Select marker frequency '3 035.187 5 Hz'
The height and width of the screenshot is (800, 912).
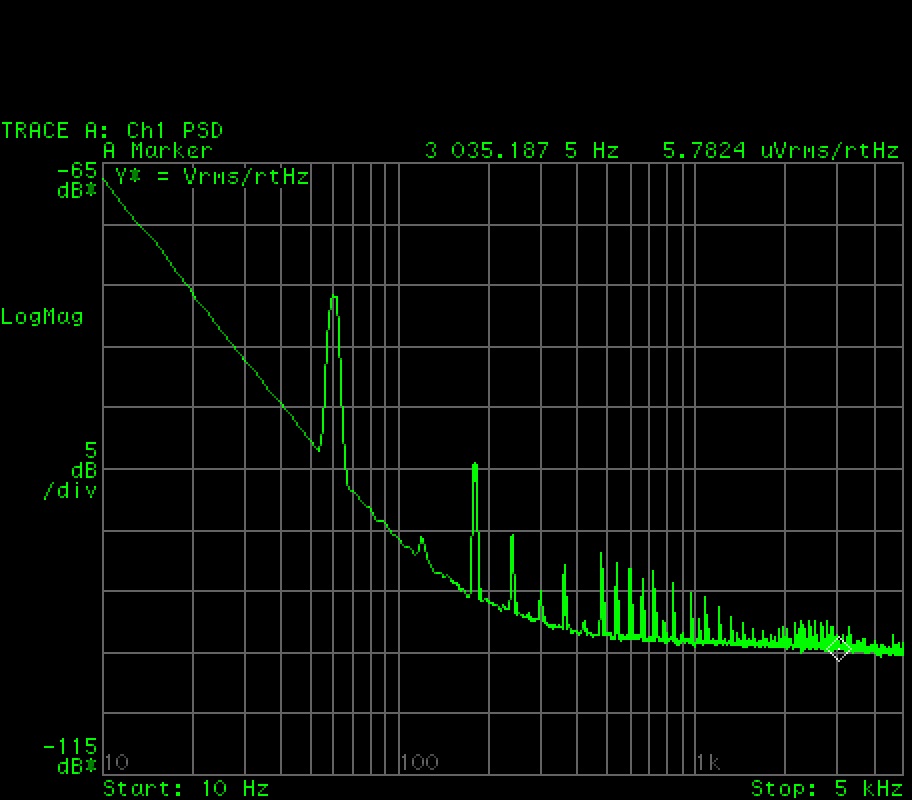click(522, 151)
